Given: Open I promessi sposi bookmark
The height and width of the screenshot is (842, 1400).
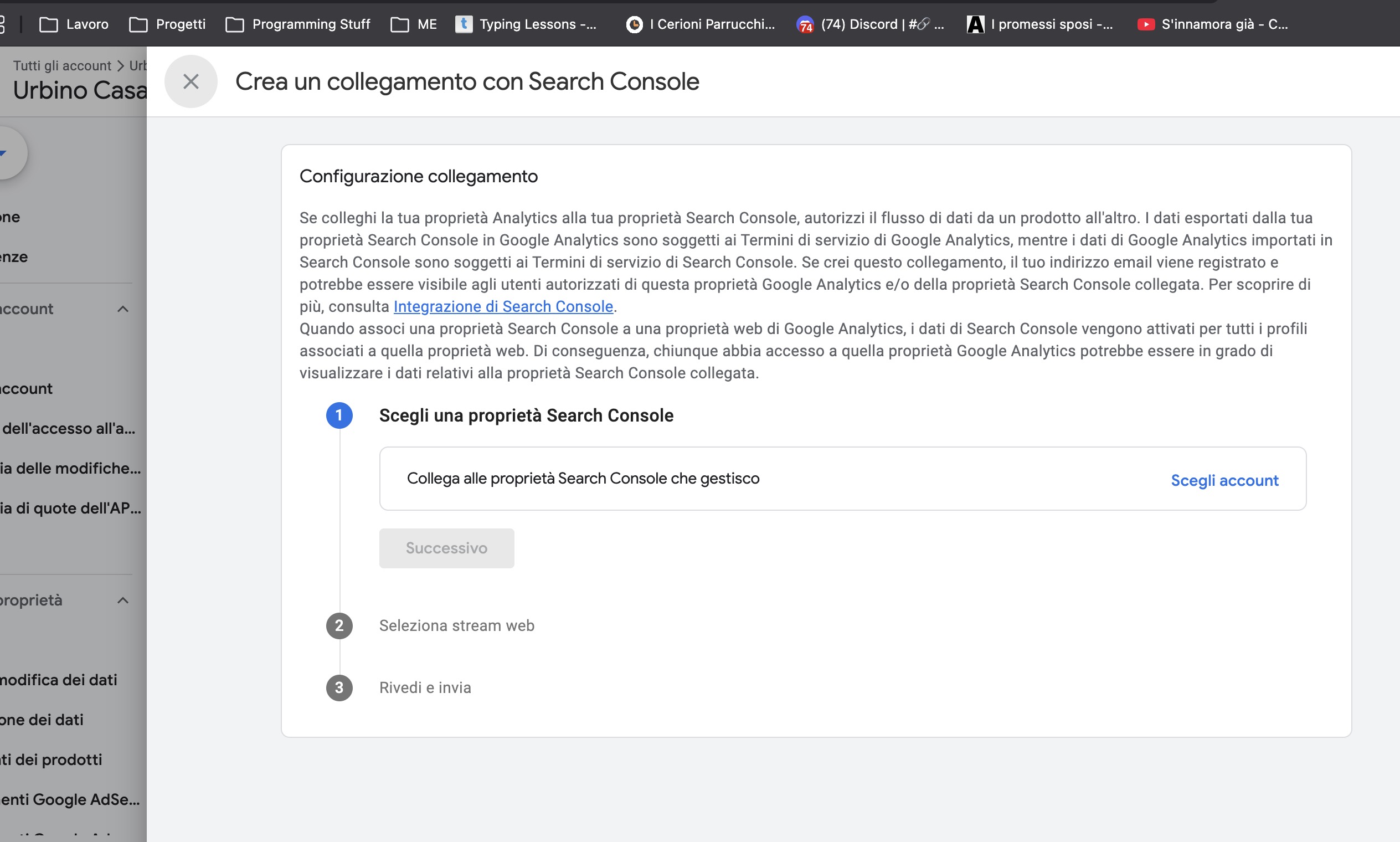Looking at the screenshot, I should [1041, 24].
